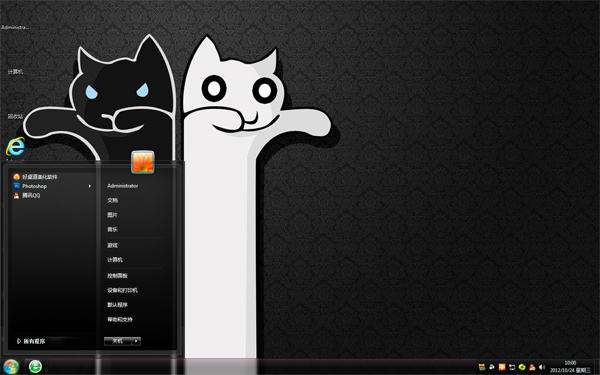
Task: Click the 好桌面美化软件 orange icon
Action: (16, 177)
